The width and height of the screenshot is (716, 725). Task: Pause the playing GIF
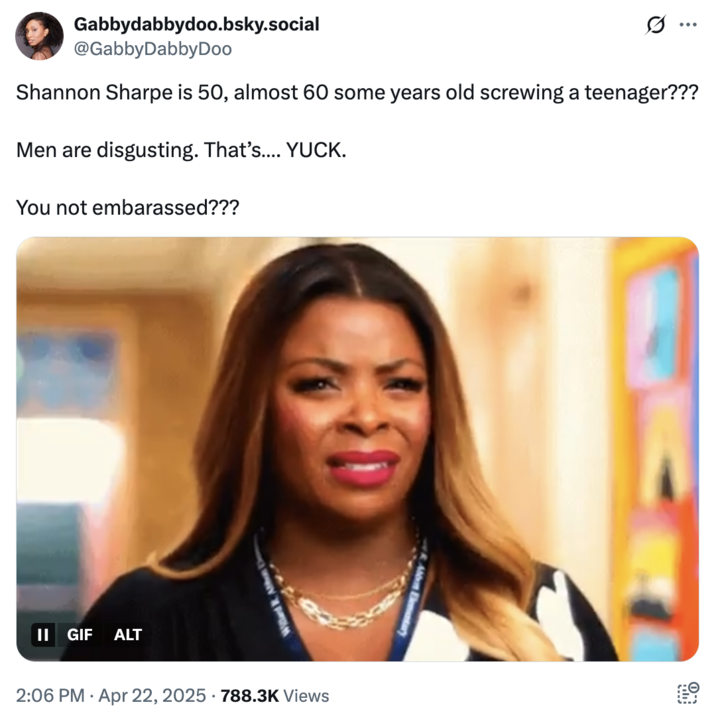point(43,634)
